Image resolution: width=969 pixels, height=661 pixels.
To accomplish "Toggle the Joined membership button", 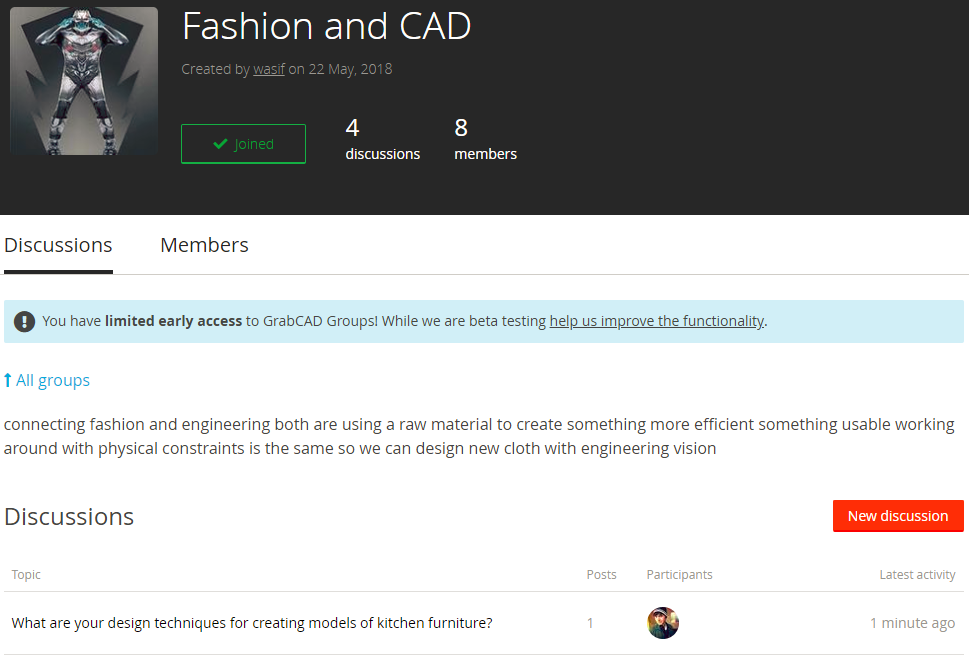I will (243, 144).
